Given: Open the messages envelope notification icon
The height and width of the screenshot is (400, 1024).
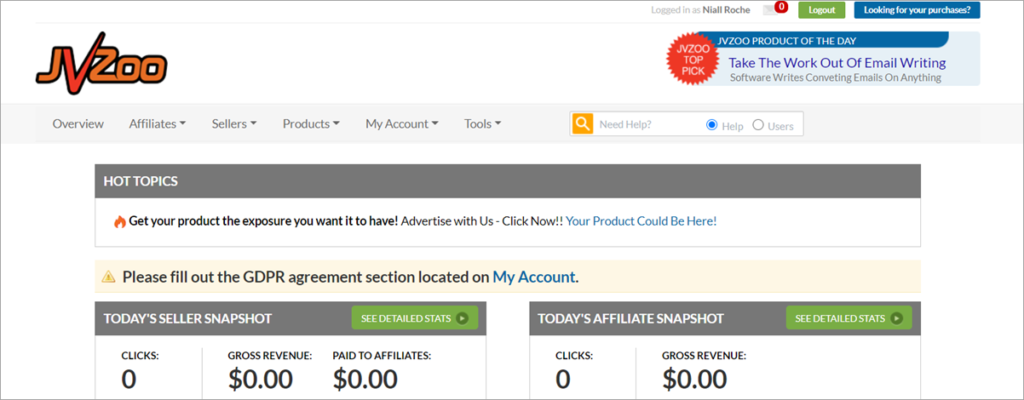Looking at the screenshot, I should click(769, 10).
